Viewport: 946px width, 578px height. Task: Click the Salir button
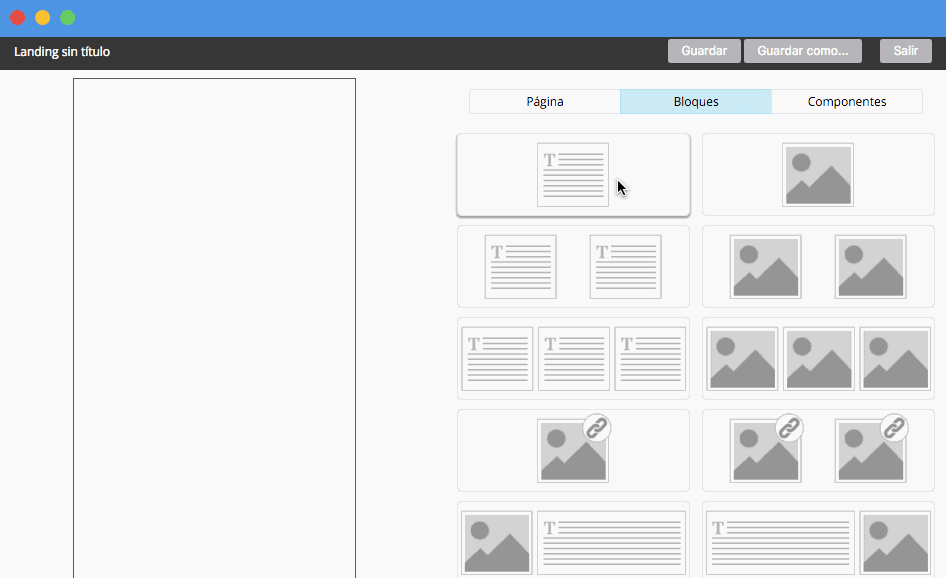(905, 50)
